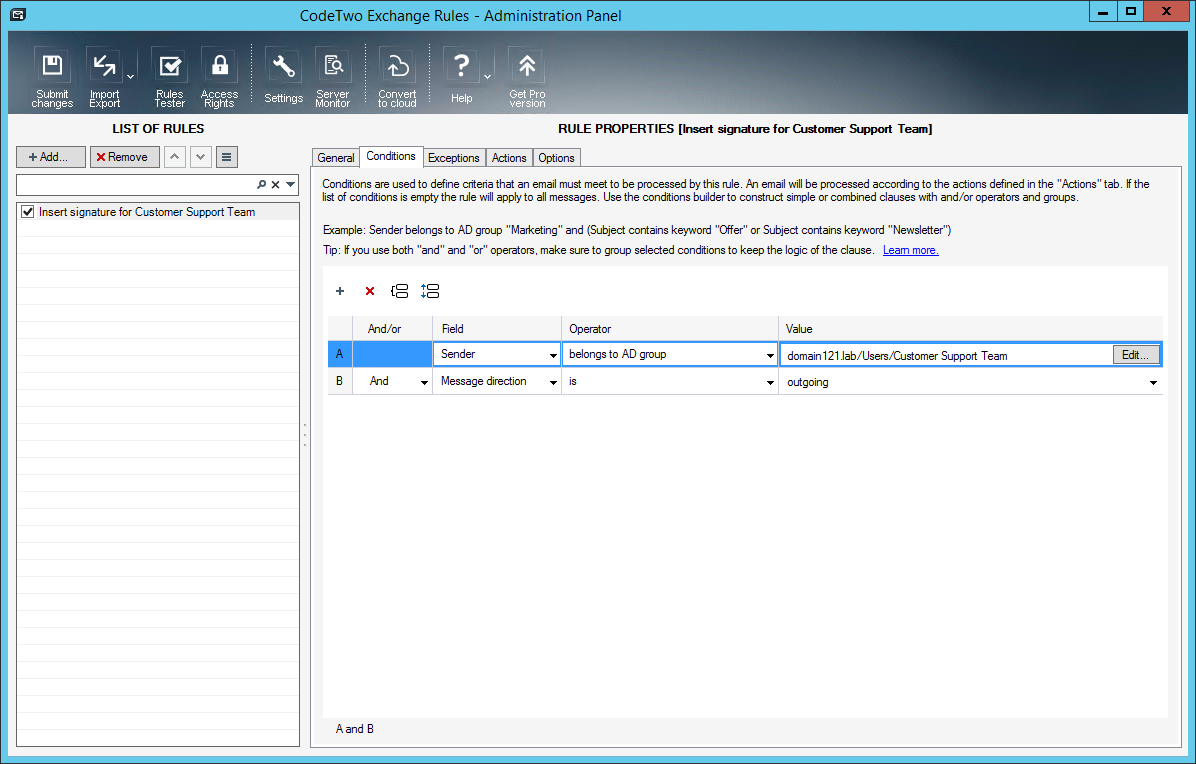Uncheck the Customer Support Team rule checkbox

click(27, 212)
